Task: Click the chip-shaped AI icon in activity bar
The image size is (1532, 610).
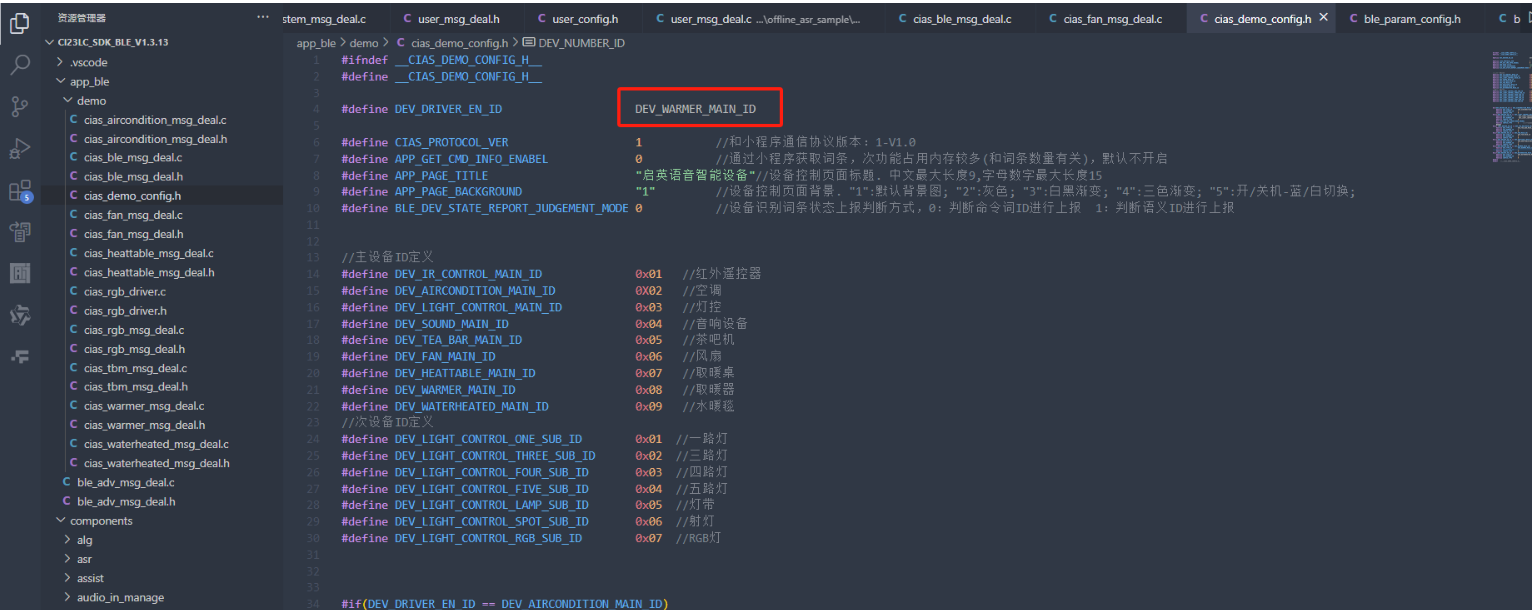Action: point(20,273)
